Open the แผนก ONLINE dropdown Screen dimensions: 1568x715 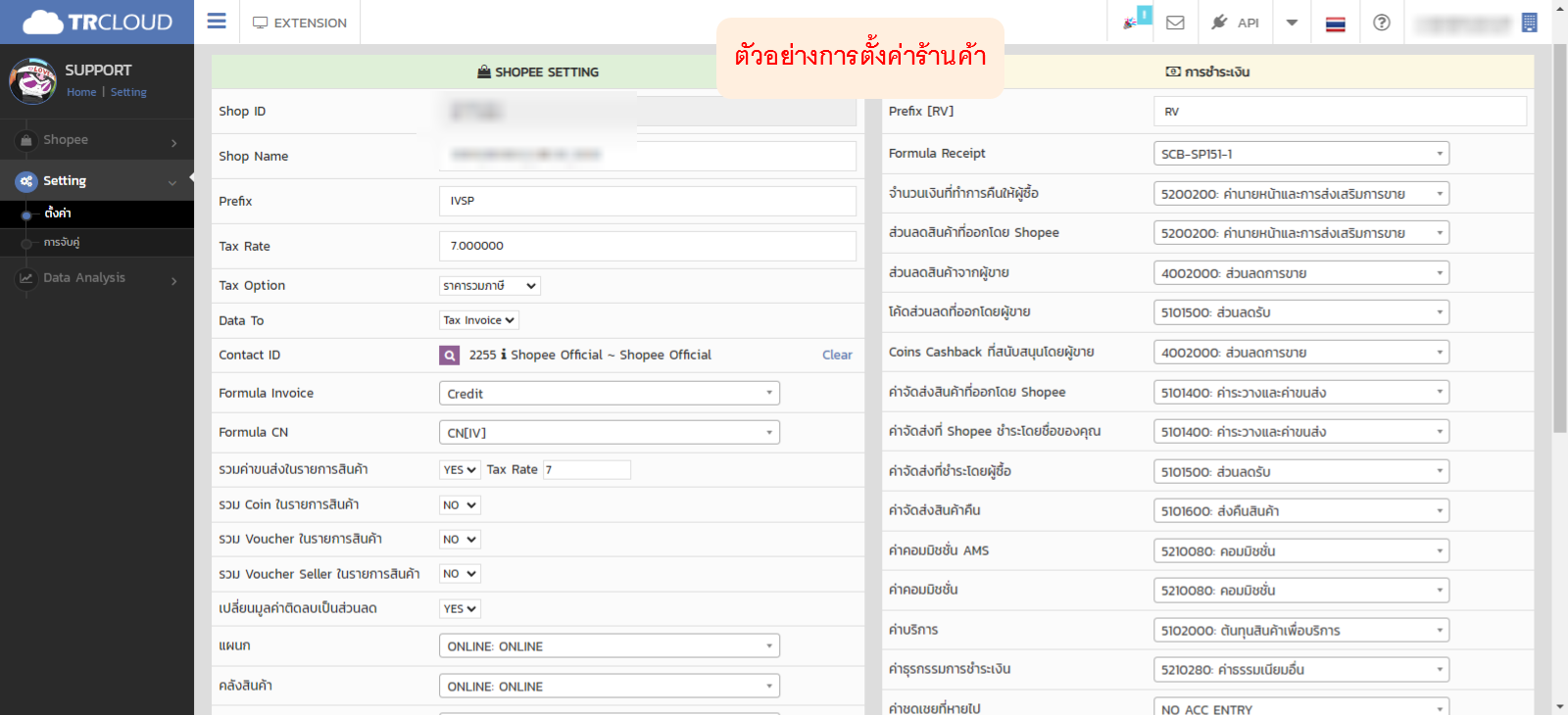pyautogui.click(x=609, y=645)
